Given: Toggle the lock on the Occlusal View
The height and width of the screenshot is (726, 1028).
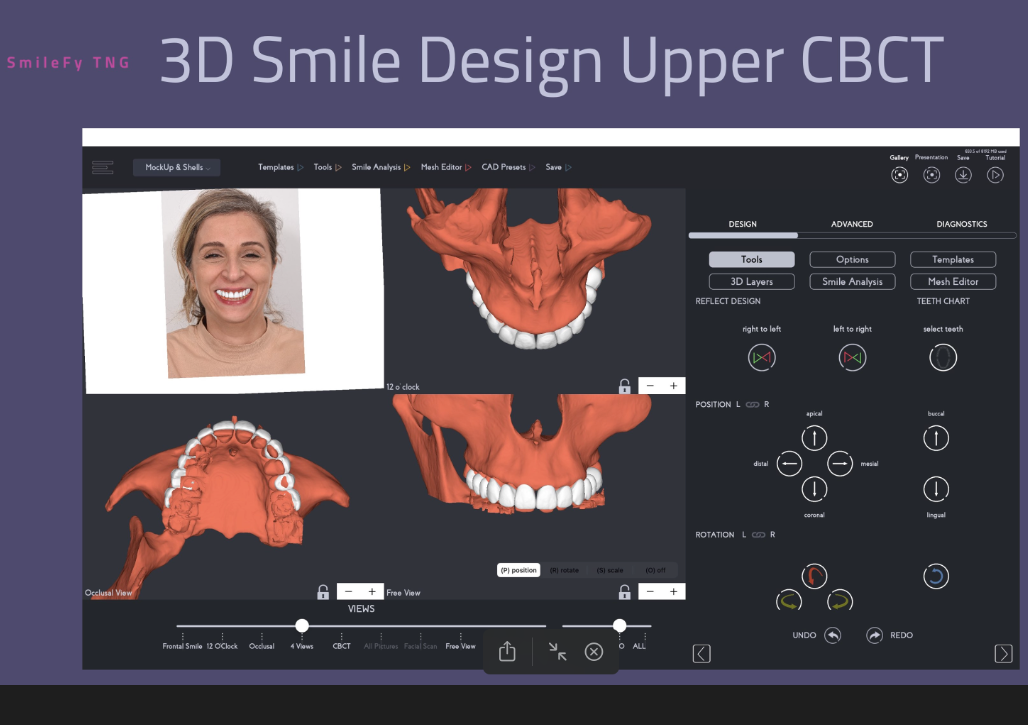Looking at the screenshot, I should point(323,592).
